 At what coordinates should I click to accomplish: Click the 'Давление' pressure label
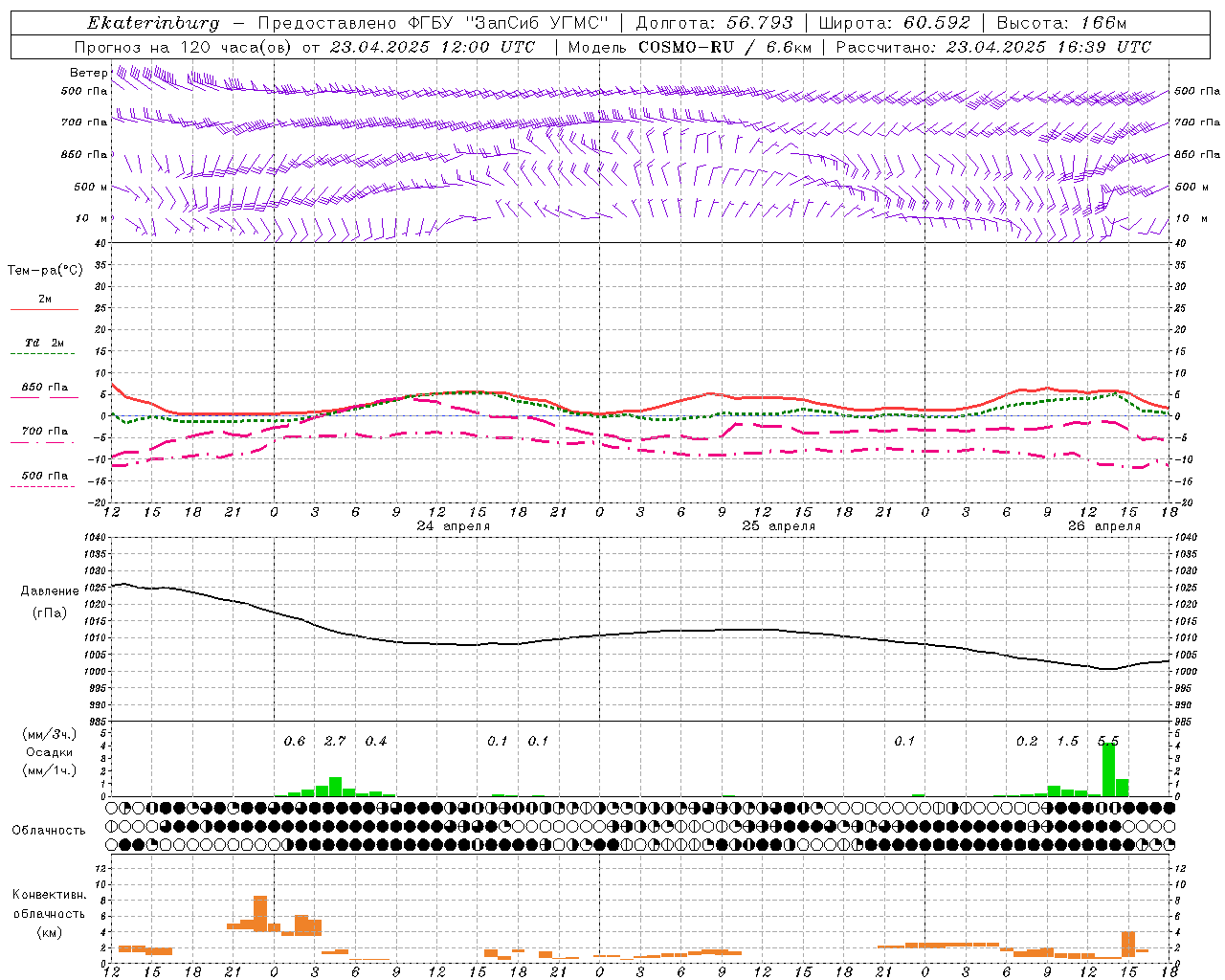click(x=50, y=591)
